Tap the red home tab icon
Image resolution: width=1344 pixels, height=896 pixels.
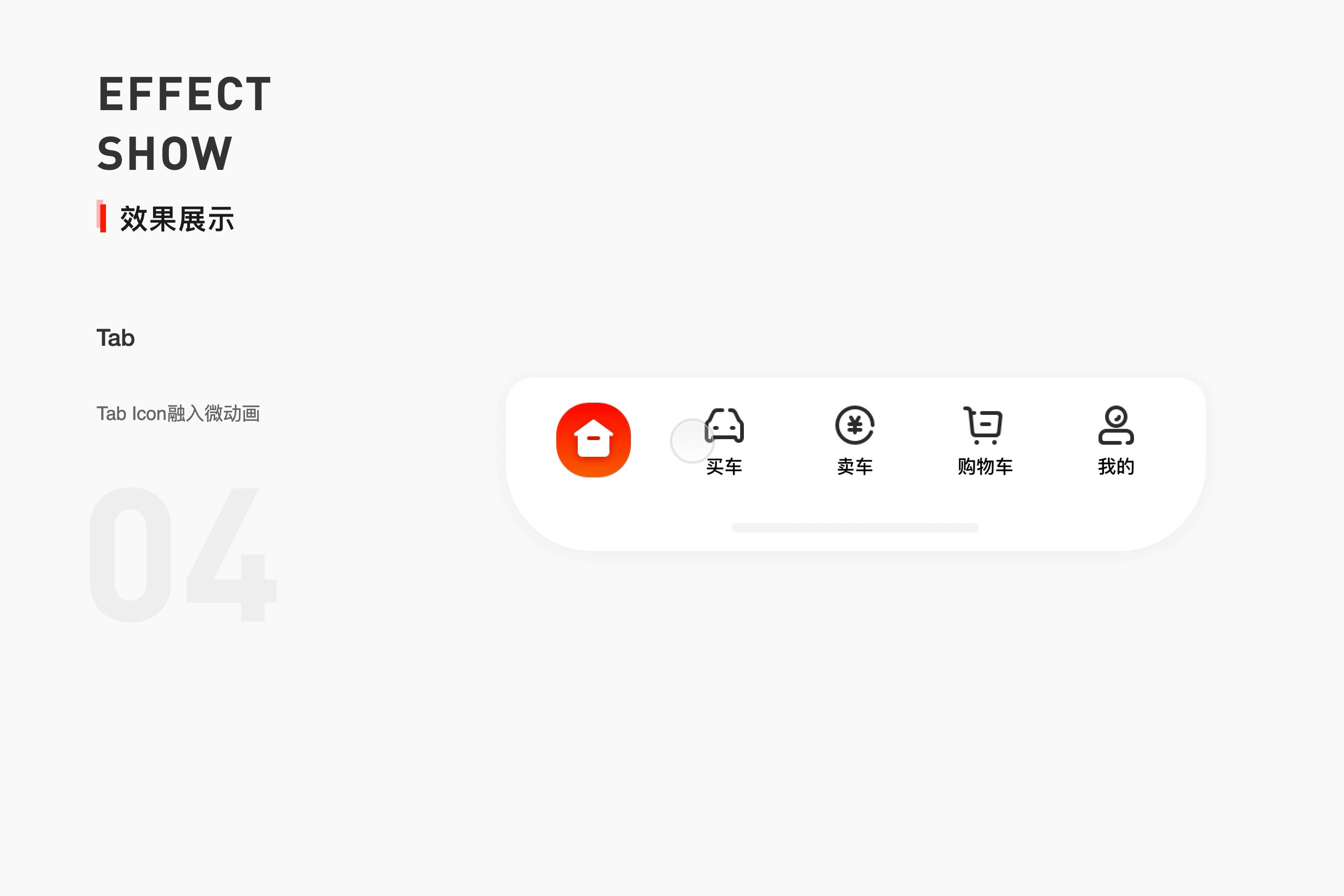[x=593, y=440]
